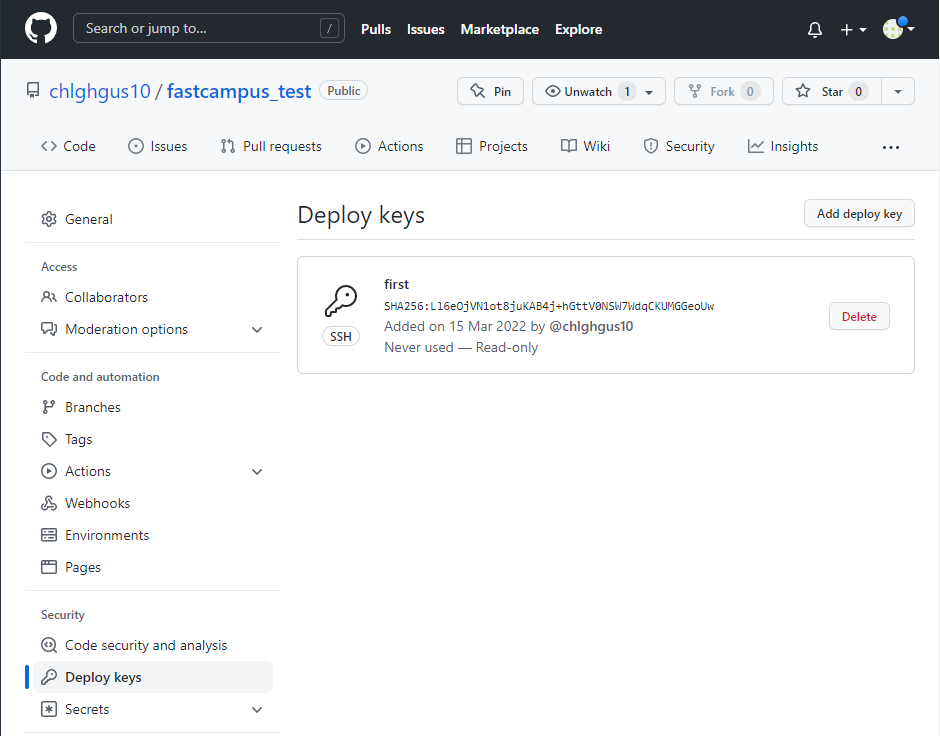Screen dimensions: 940x736
Task: Pin the repository
Action: (490, 91)
